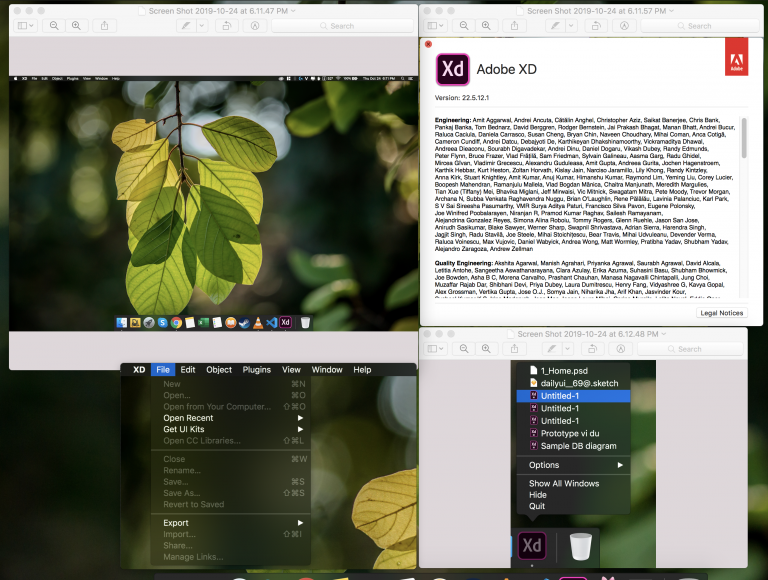Show the Markup toolbar in the 6.12.48 PM window
This screenshot has width=768, height=580.
point(621,348)
